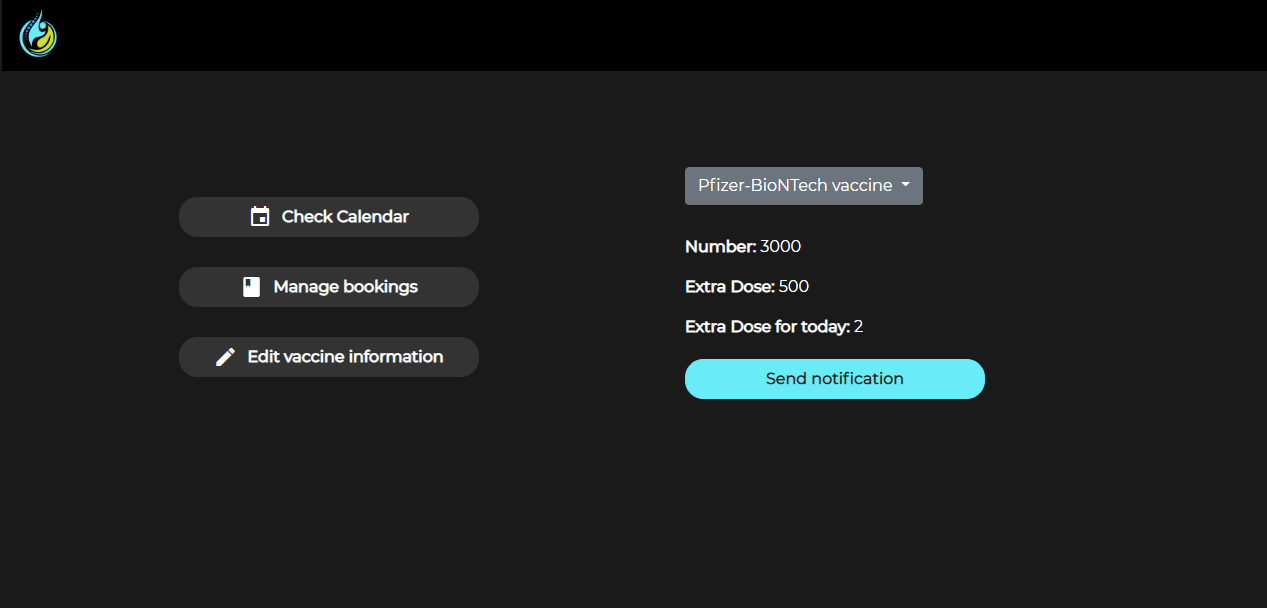Select the Edit vaccine information button
Viewport: 1267px width, 608px height.
pos(329,357)
